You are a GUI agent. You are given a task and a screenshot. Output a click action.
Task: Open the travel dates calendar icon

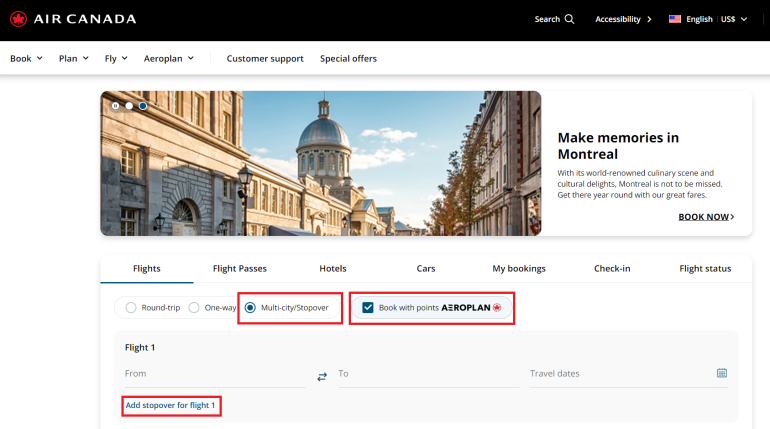pyautogui.click(x=721, y=373)
